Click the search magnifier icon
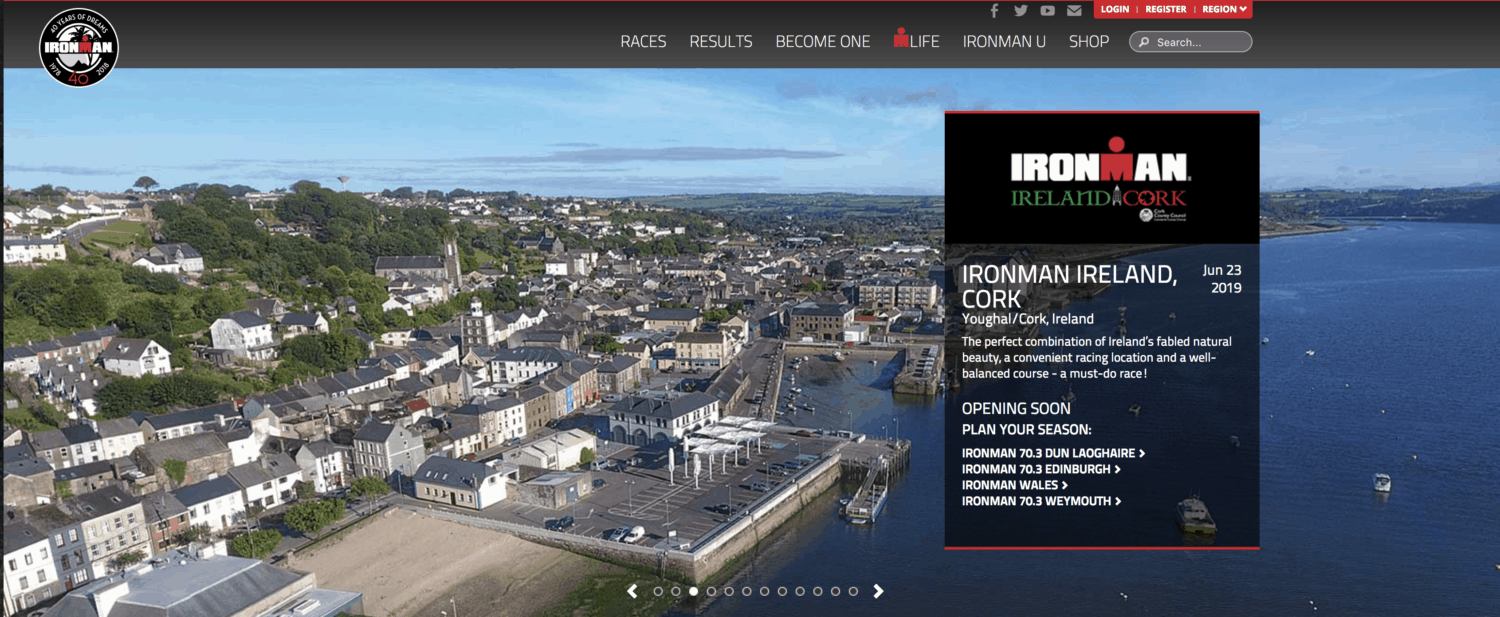This screenshot has width=1500, height=617. [x=1143, y=42]
